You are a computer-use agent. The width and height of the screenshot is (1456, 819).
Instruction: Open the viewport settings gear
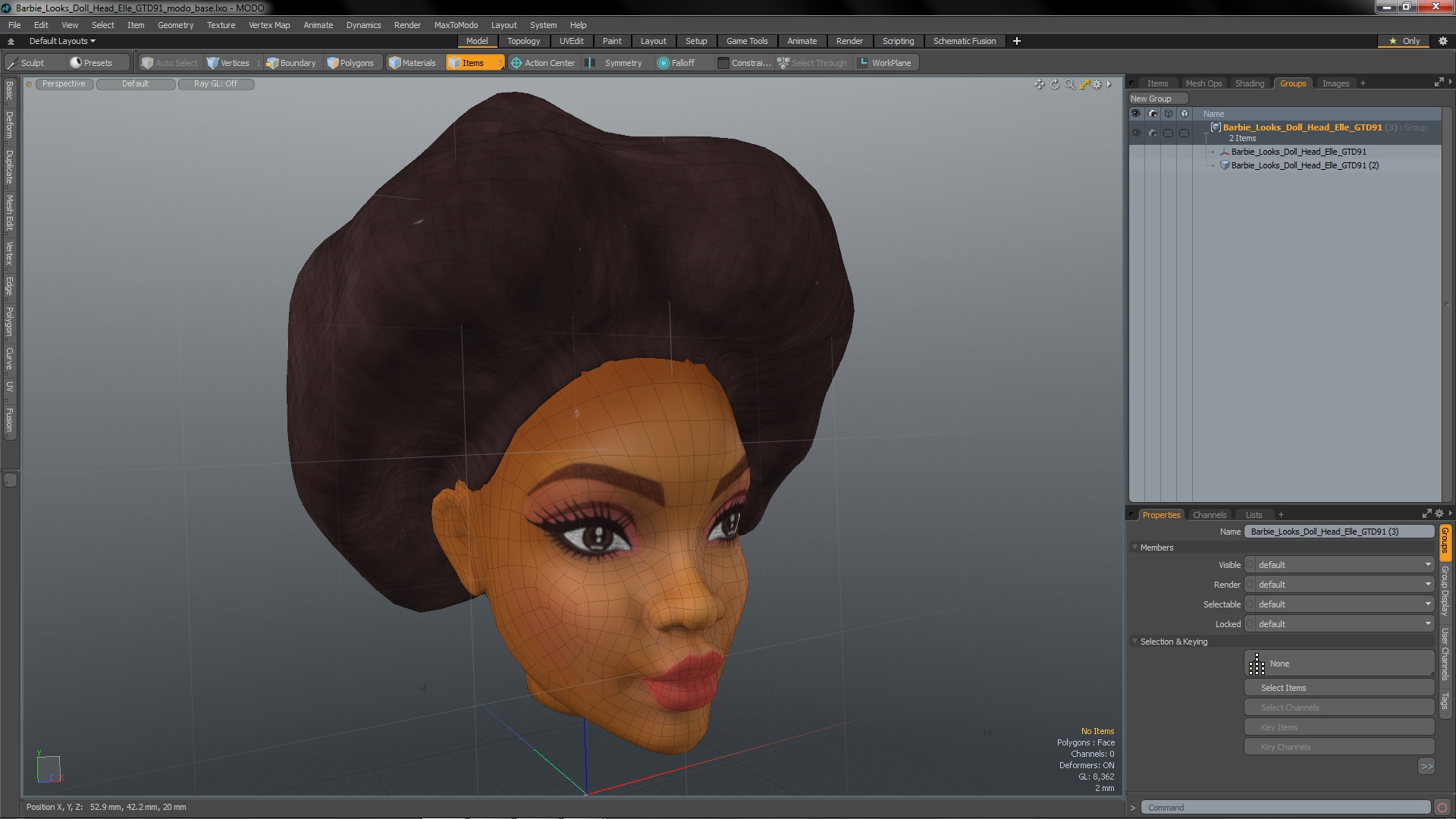tap(1097, 84)
